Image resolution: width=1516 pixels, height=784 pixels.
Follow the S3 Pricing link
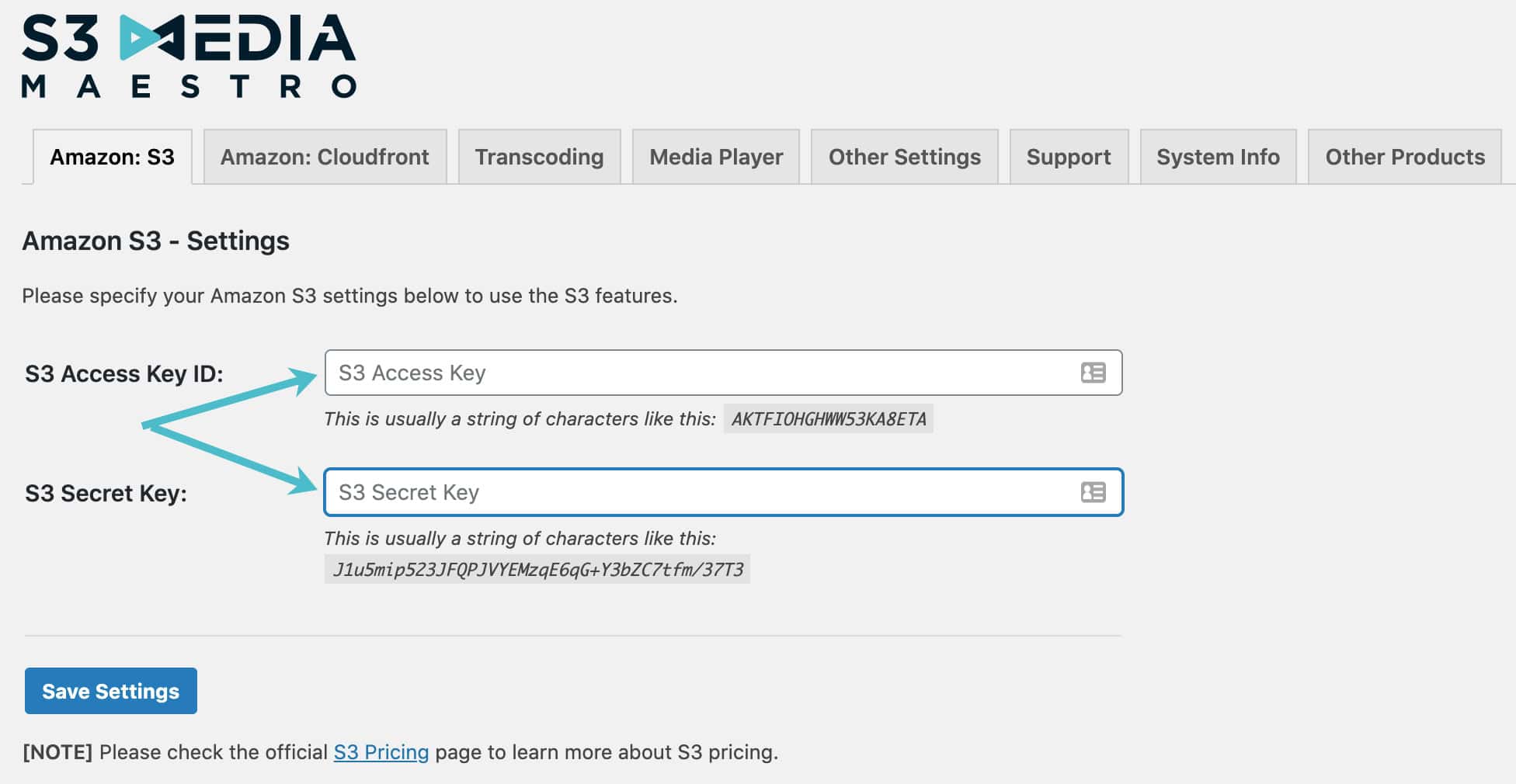tap(381, 752)
